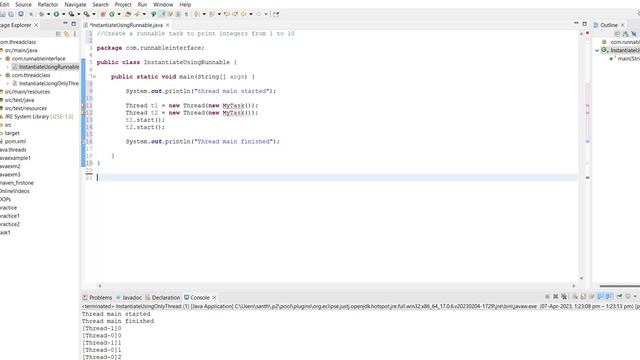Click editor horizontal scrollbar right arrow
The image size is (640, 360).
tap(573, 286)
